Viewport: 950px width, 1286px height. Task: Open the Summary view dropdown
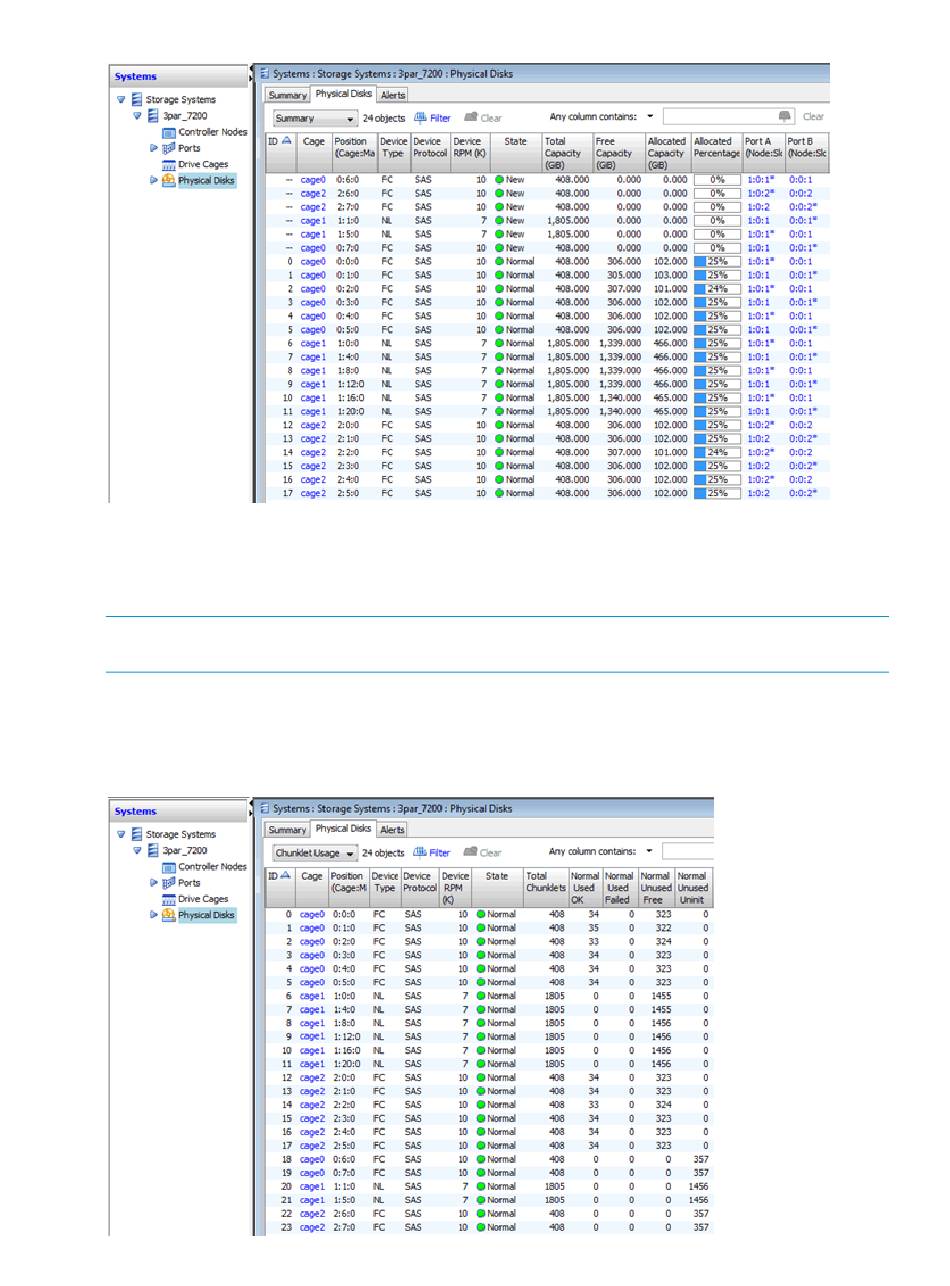314,118
